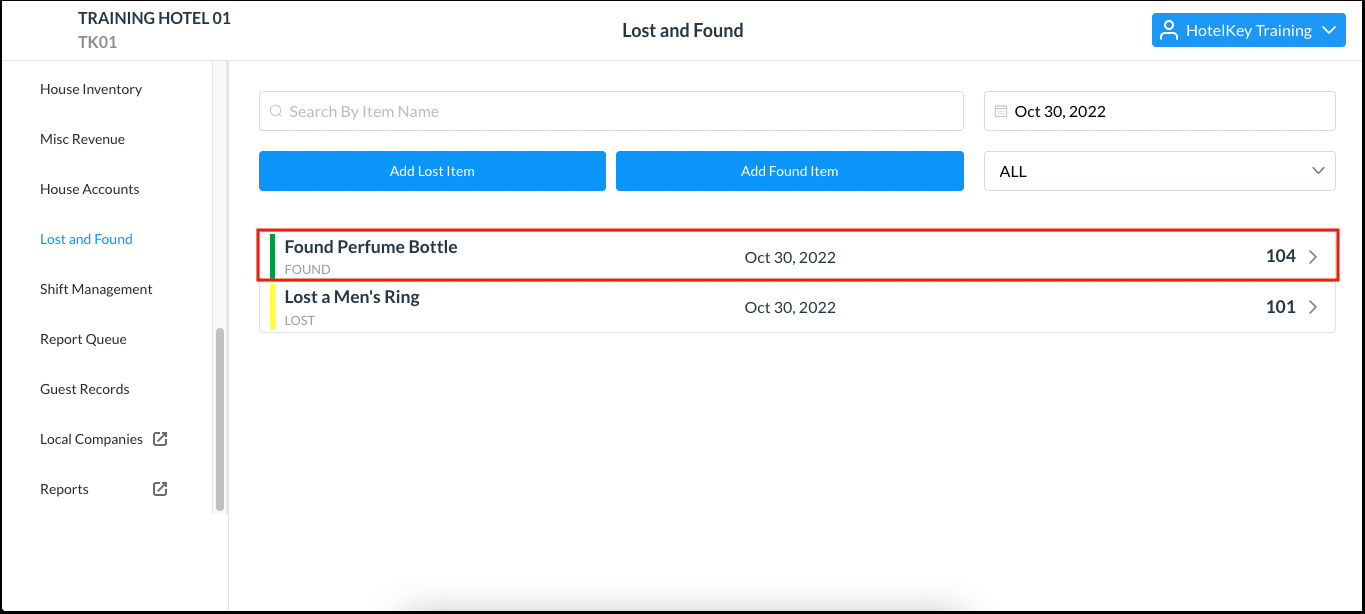Click the right chevron on Found Perfume Bottle
This screenshot has width=1365, height=614.
[x=1315, y=256]
